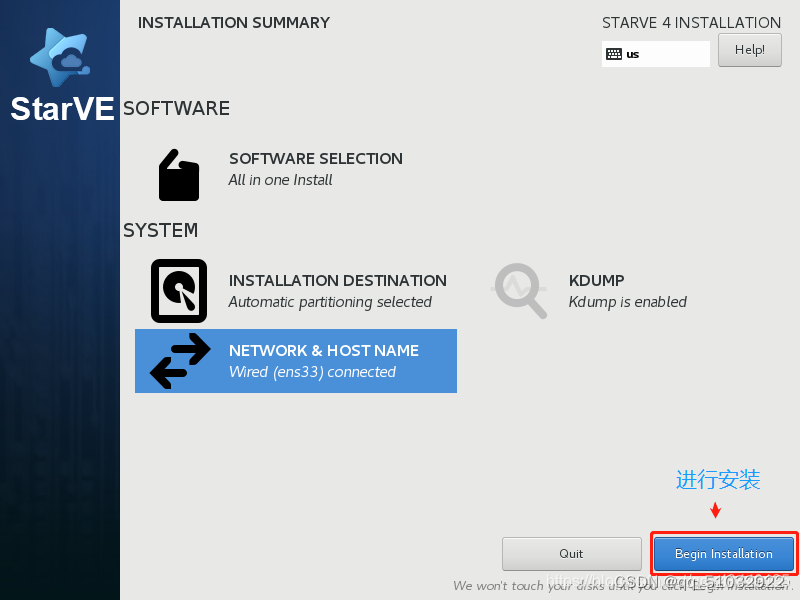Image resolution: width=800 pixels, height=600 pixels.
Task: Click 'Automatic partitioning selected' text
Action: click(x=330, y=302)
